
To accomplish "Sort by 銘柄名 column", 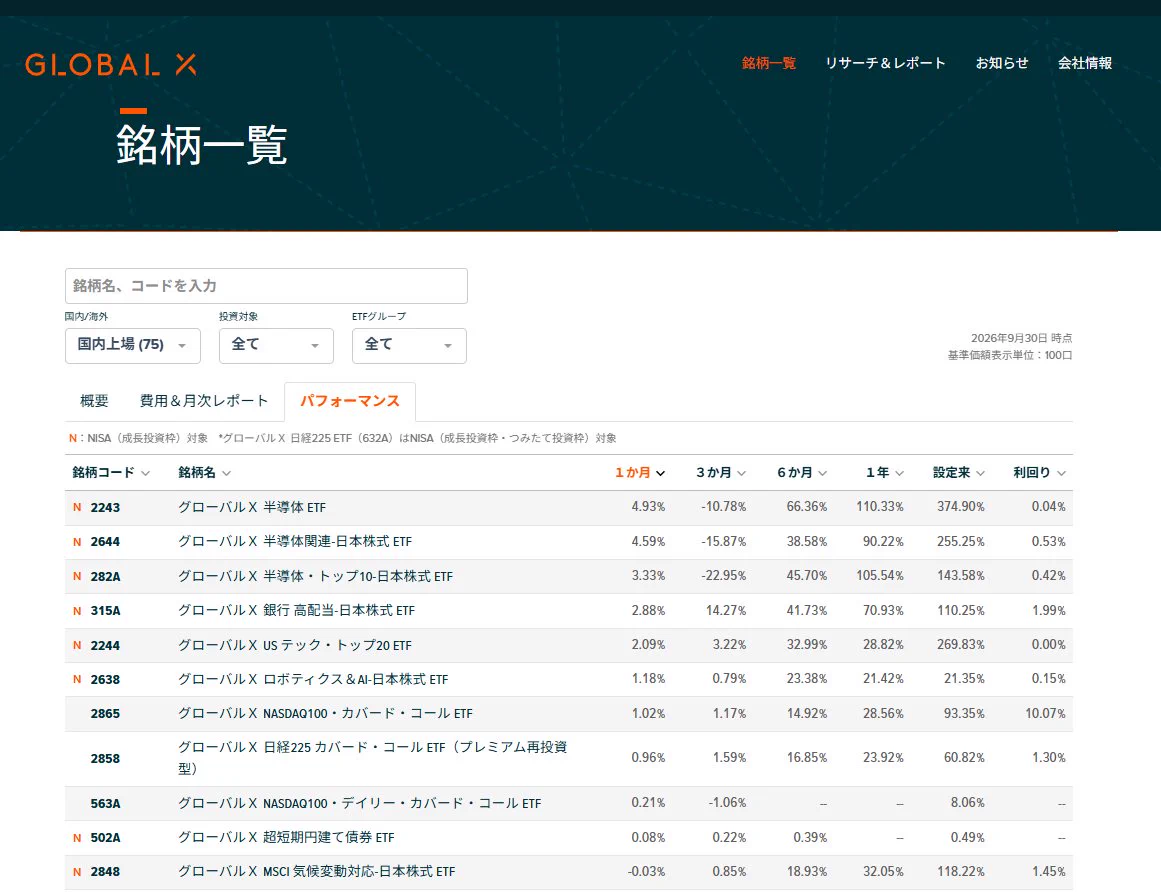I will point(204,473).
